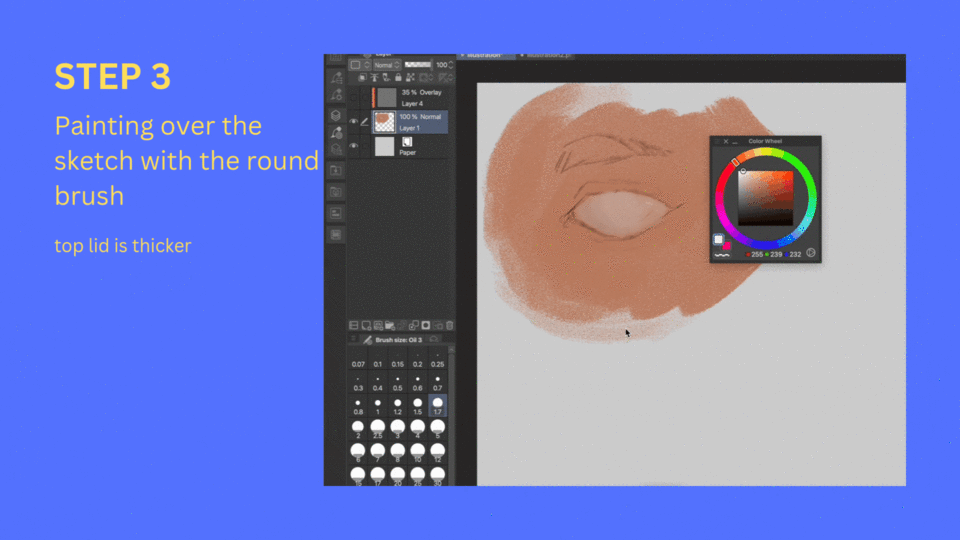
Task: Create a new raster layer icon
Action: (366, 325)
